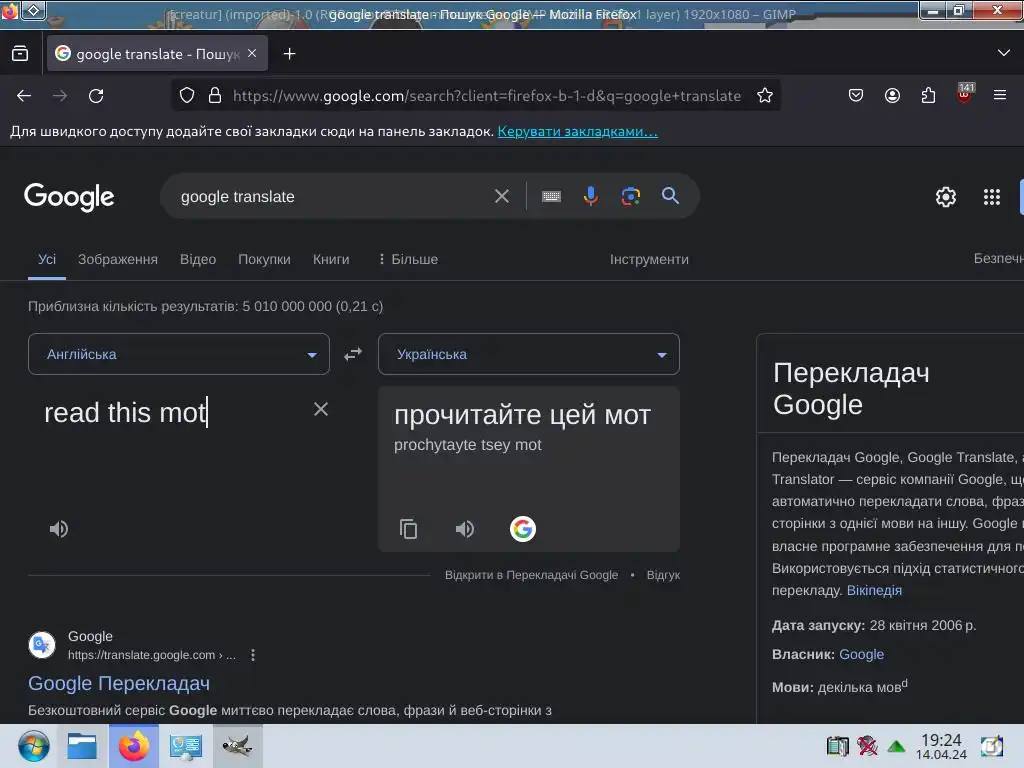Go back using the browser back arrow
The width and height of the screenshot is (1024, 768).
(24, 96)
